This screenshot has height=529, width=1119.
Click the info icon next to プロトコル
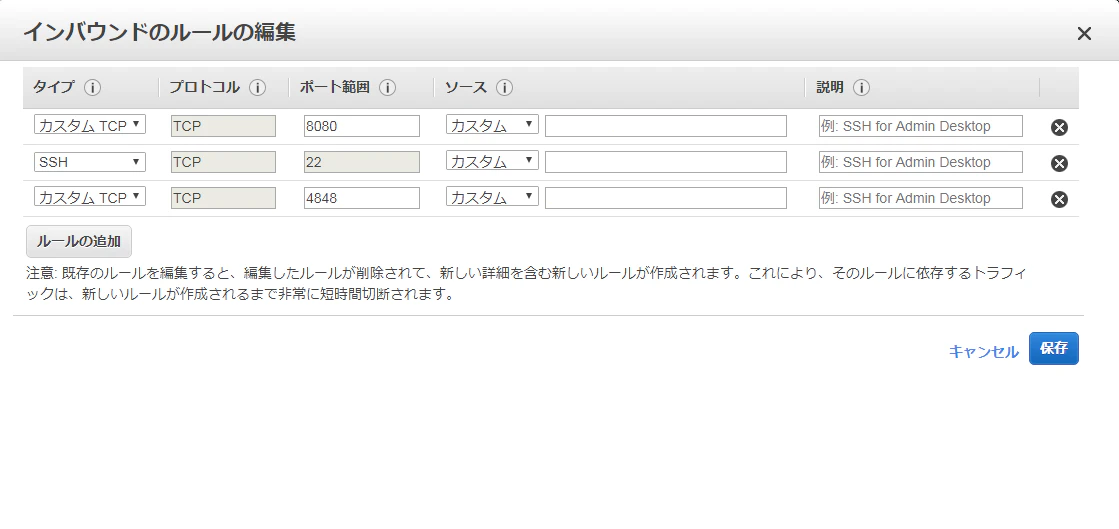tap(257, 88)
